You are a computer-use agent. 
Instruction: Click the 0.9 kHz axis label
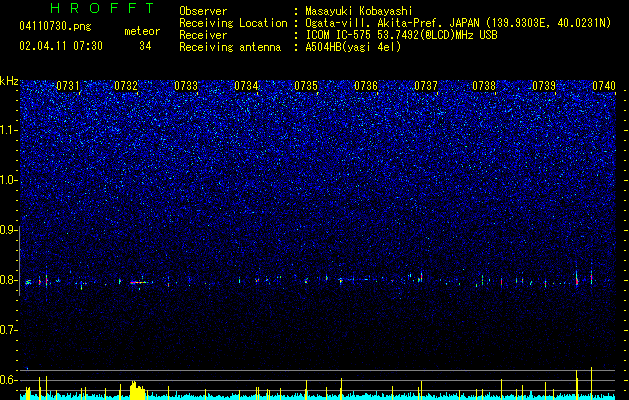9,230
